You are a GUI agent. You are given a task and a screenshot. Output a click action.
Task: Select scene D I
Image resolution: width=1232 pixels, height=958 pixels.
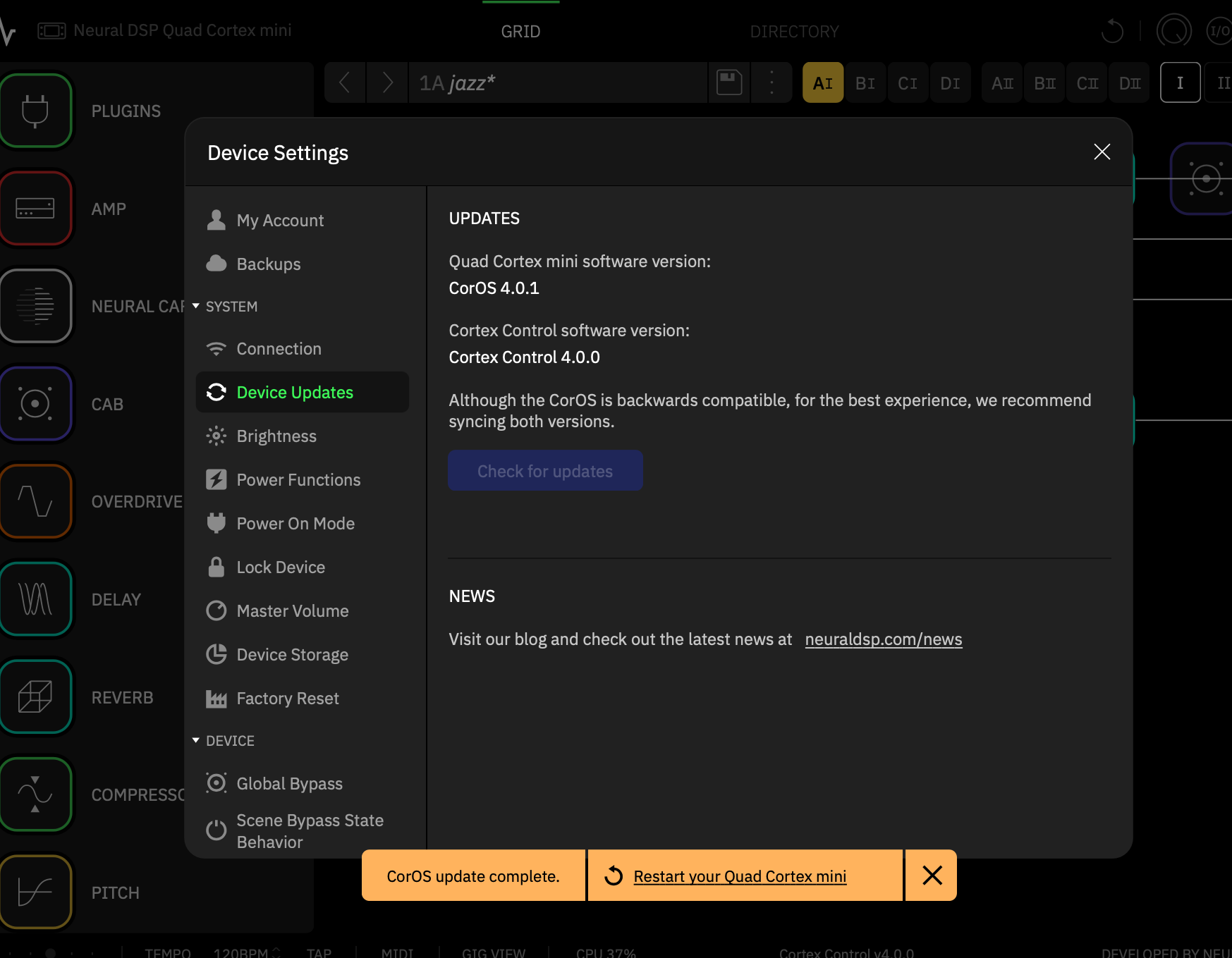pyautogui.click(x=950, y=82)
